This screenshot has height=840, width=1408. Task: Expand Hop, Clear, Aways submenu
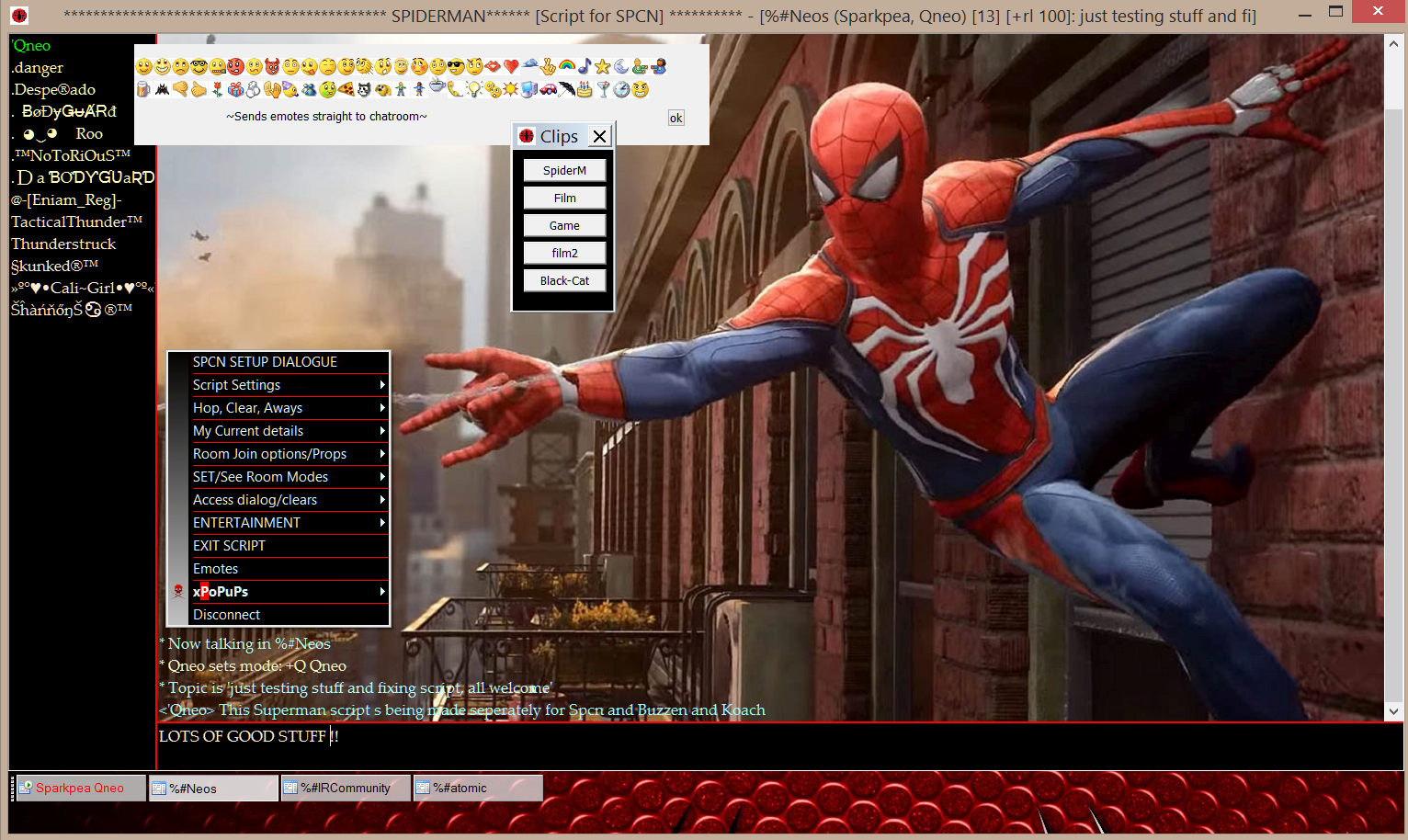pos(289,408)
